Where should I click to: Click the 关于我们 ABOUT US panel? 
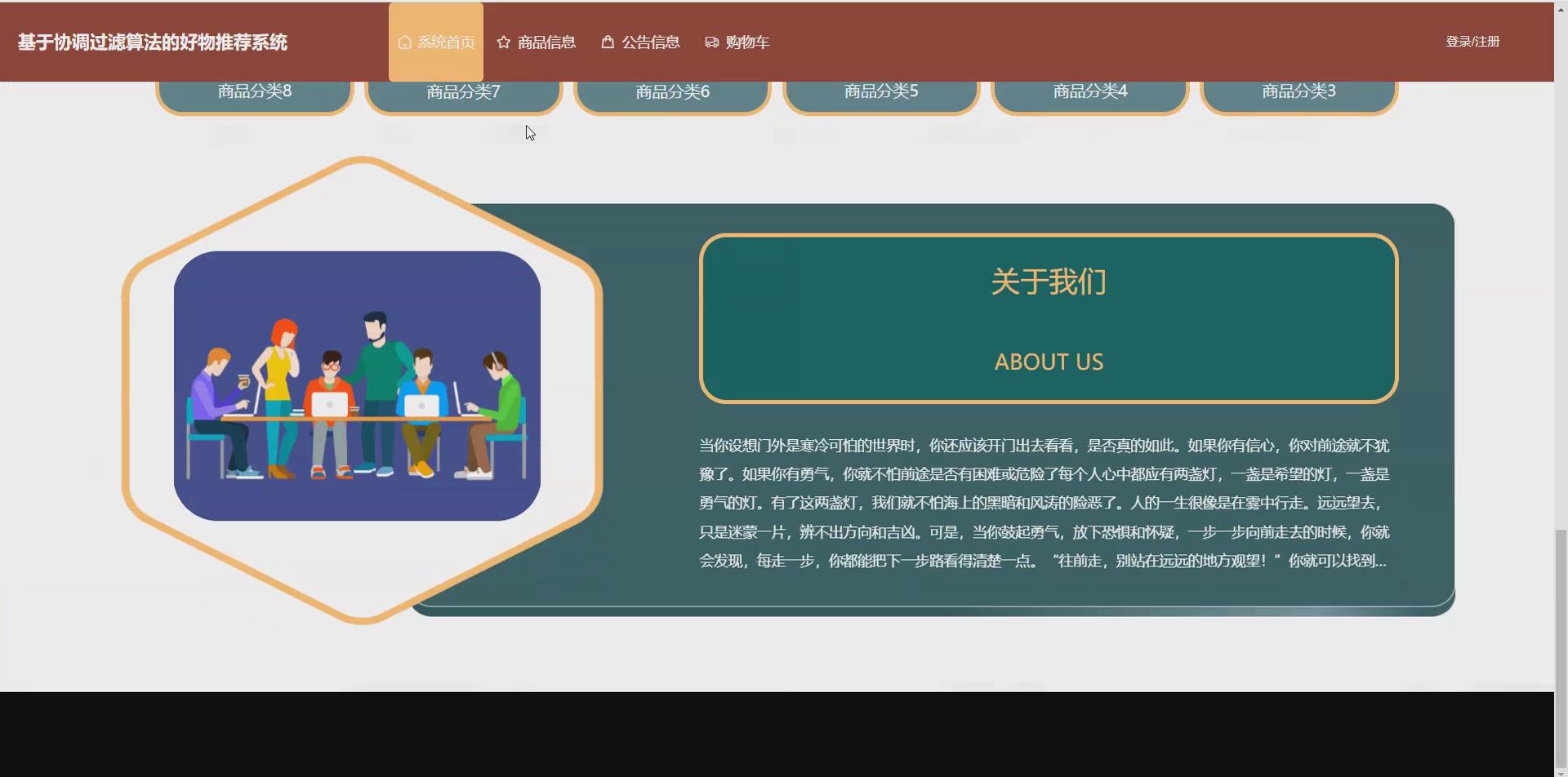click(x=1048, y=318)
